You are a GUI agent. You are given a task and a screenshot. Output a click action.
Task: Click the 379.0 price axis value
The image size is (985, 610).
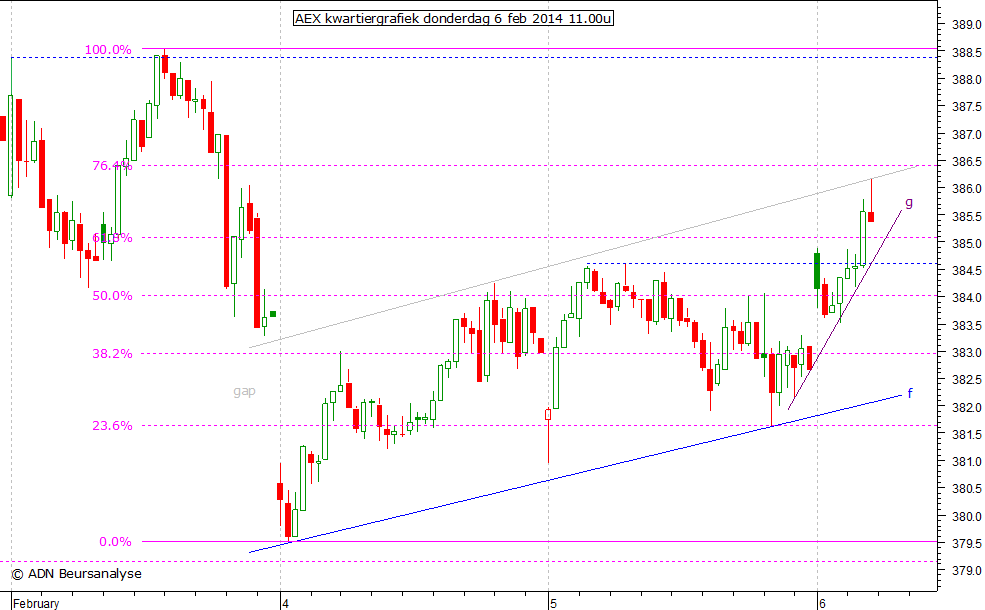point(967,571)
